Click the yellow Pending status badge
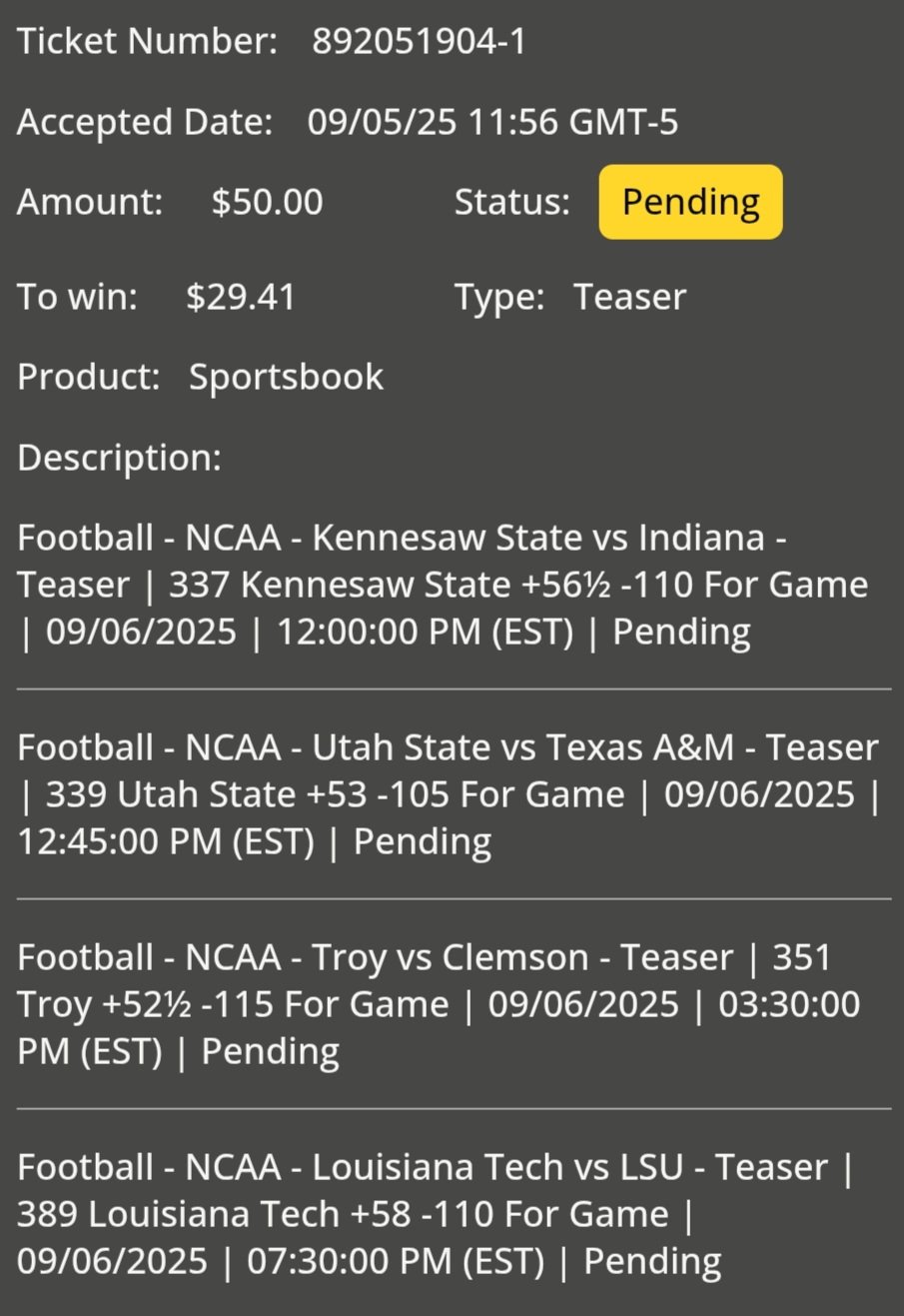Screen dimensions: 904x1316 (x=690, y=202)
